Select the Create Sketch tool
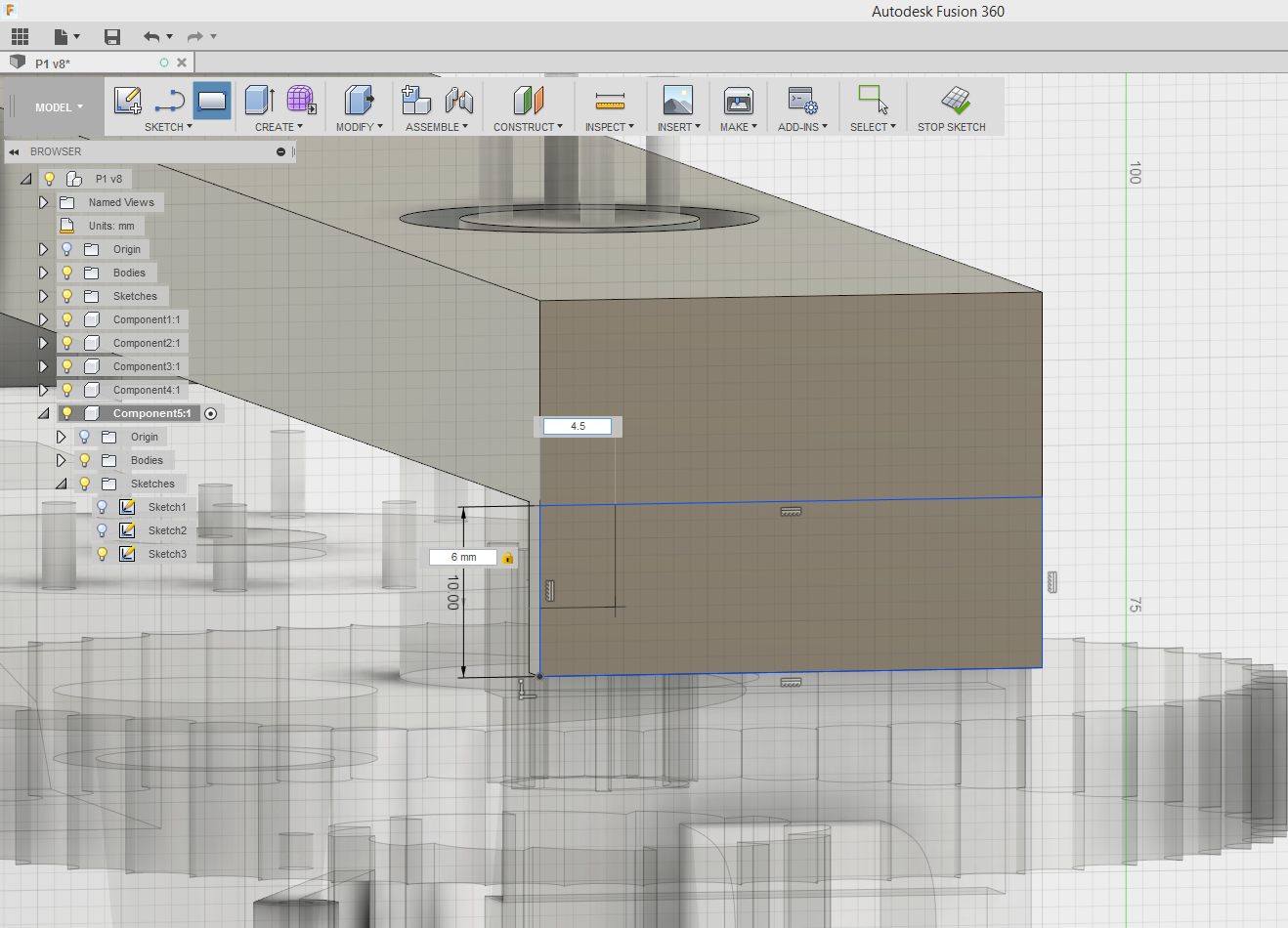Screen dimensions: 1288x928 point(128,100)
